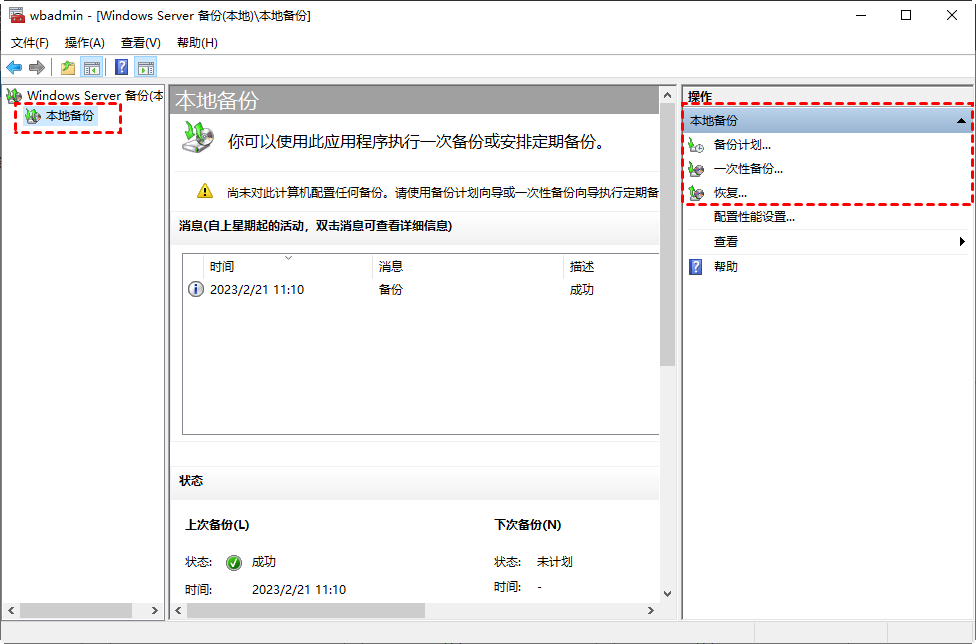Click the Forward arrow toolbar icon
The height and width of the screenshot is (644, 976).
click(37, 67)
